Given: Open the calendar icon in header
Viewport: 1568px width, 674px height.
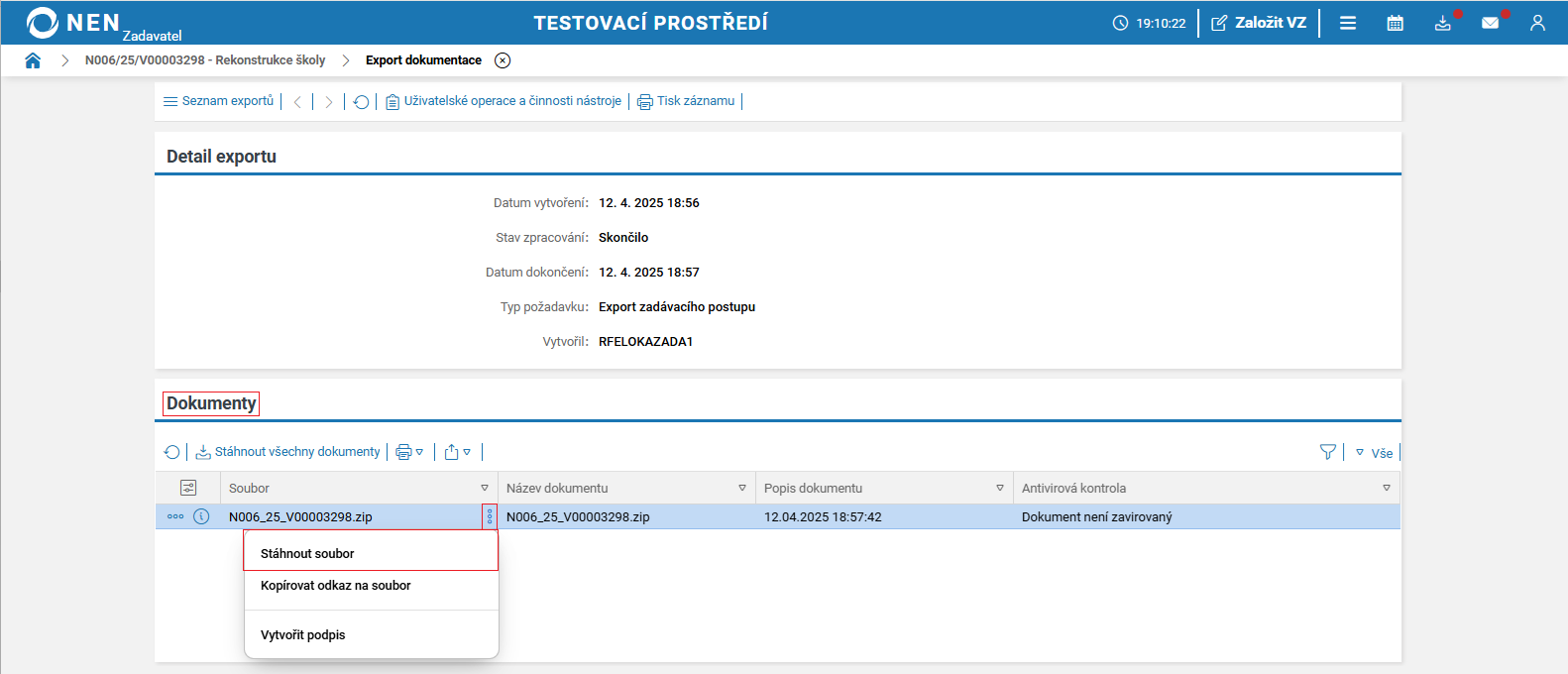Looking at the screenshot, I should point(1396,23).
